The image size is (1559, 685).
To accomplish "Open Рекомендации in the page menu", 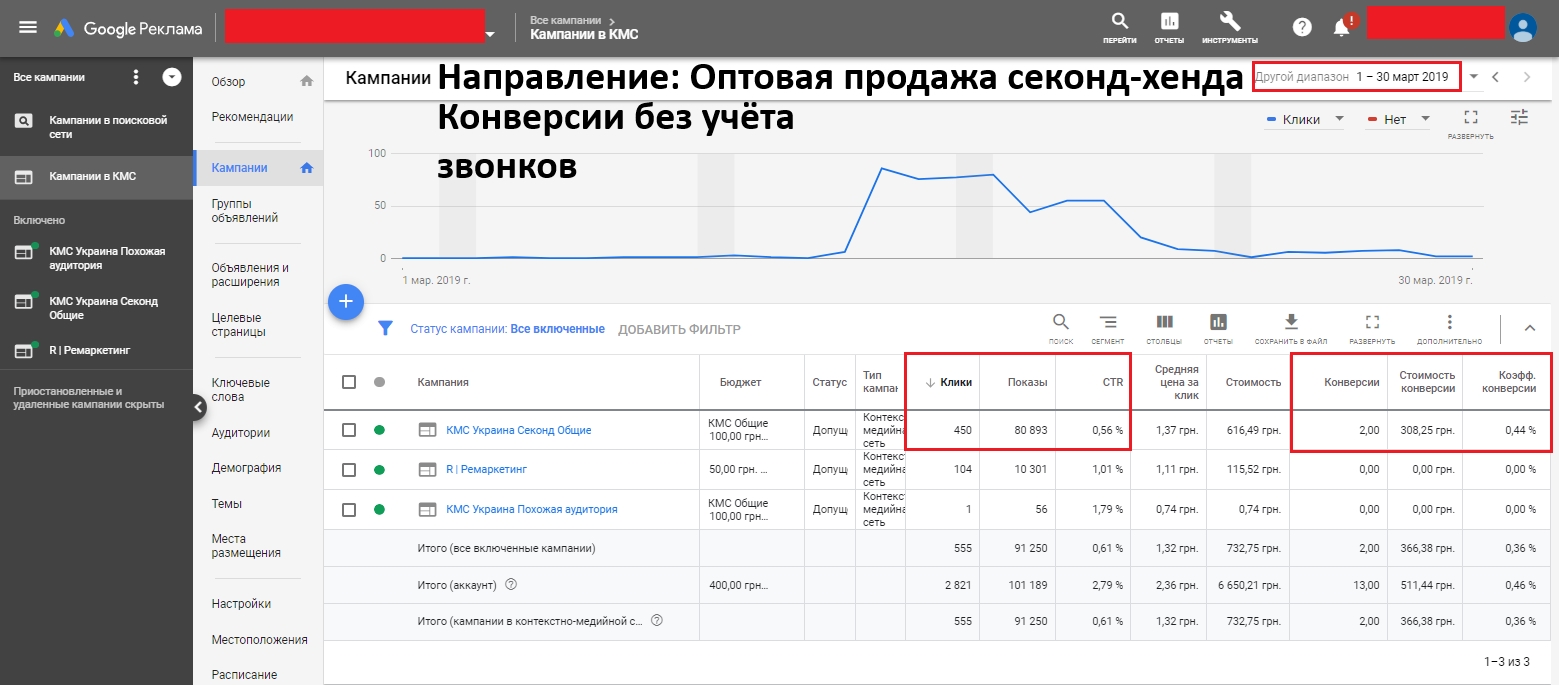I will 253,117.
